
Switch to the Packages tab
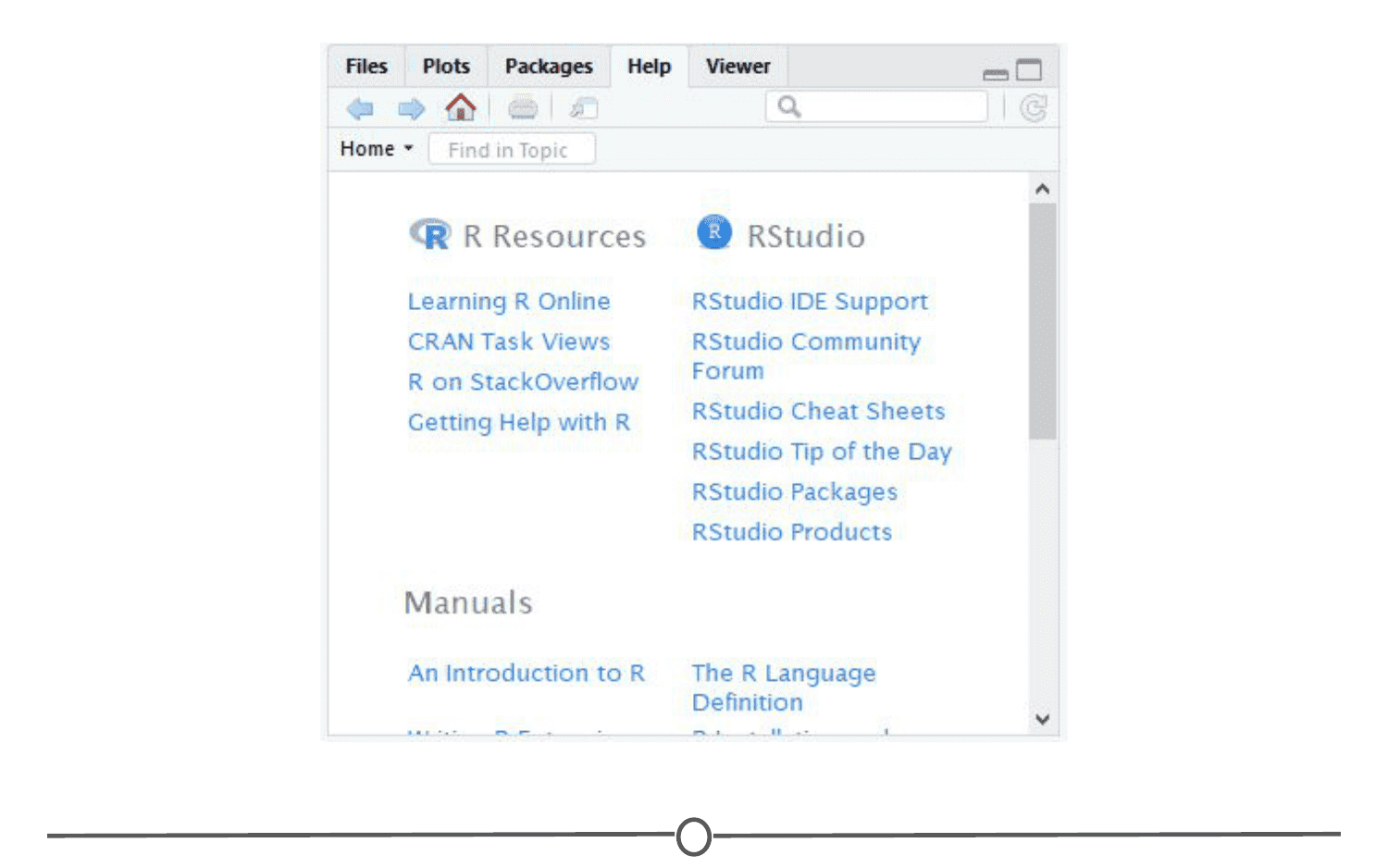click(x=549, y=67)
